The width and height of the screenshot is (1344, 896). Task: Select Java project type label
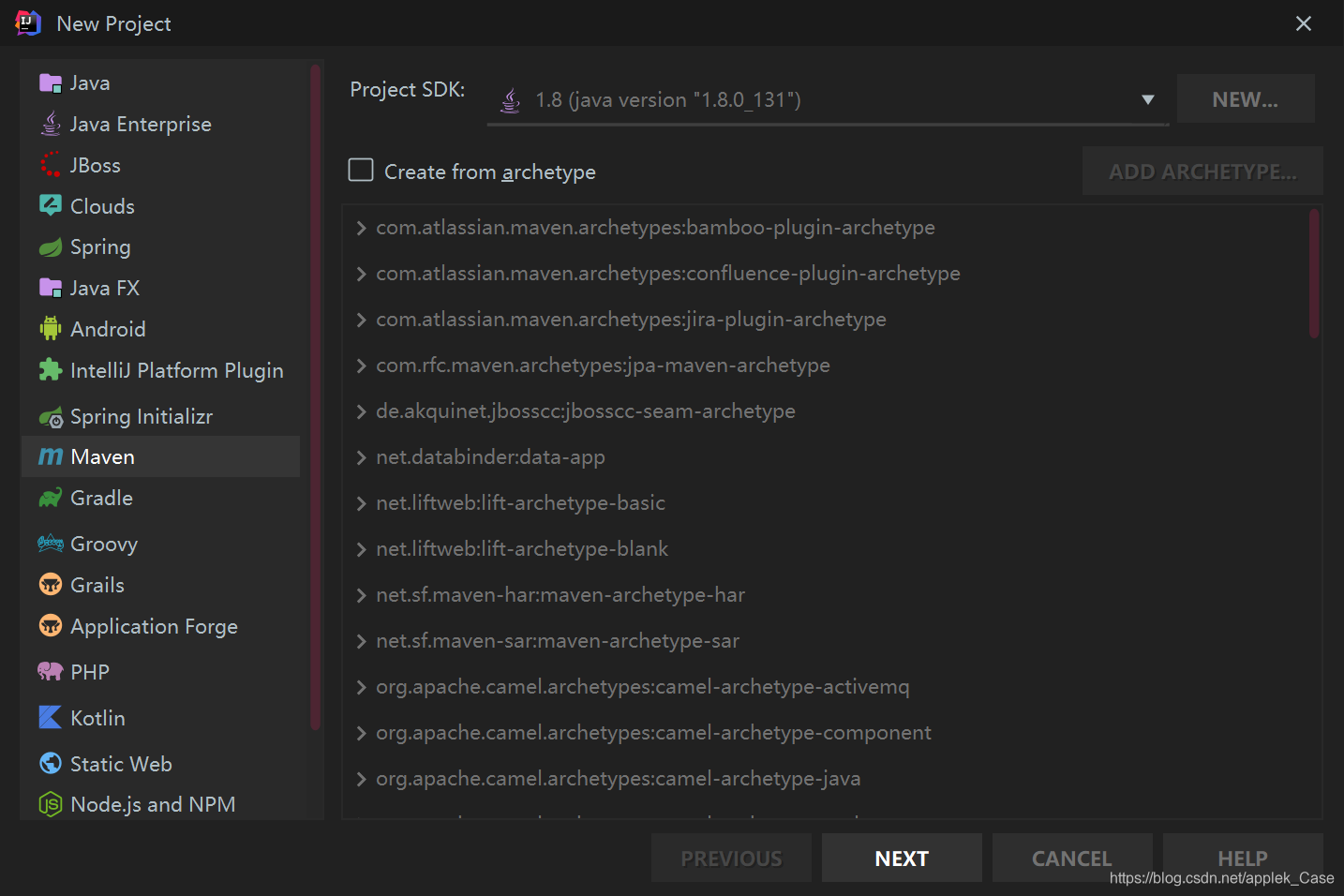click(90, 83)
